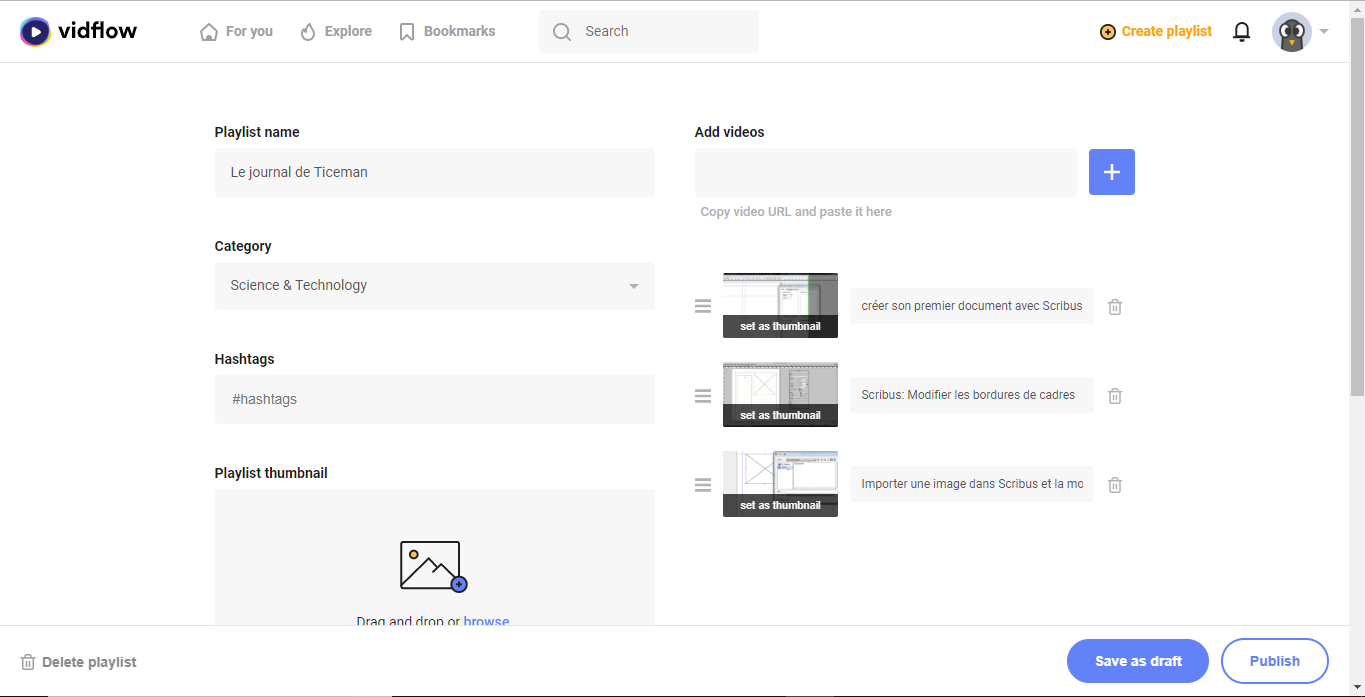
Task: Open the Category dropdown
Action: pyautogui.click(x=435, y=285)
